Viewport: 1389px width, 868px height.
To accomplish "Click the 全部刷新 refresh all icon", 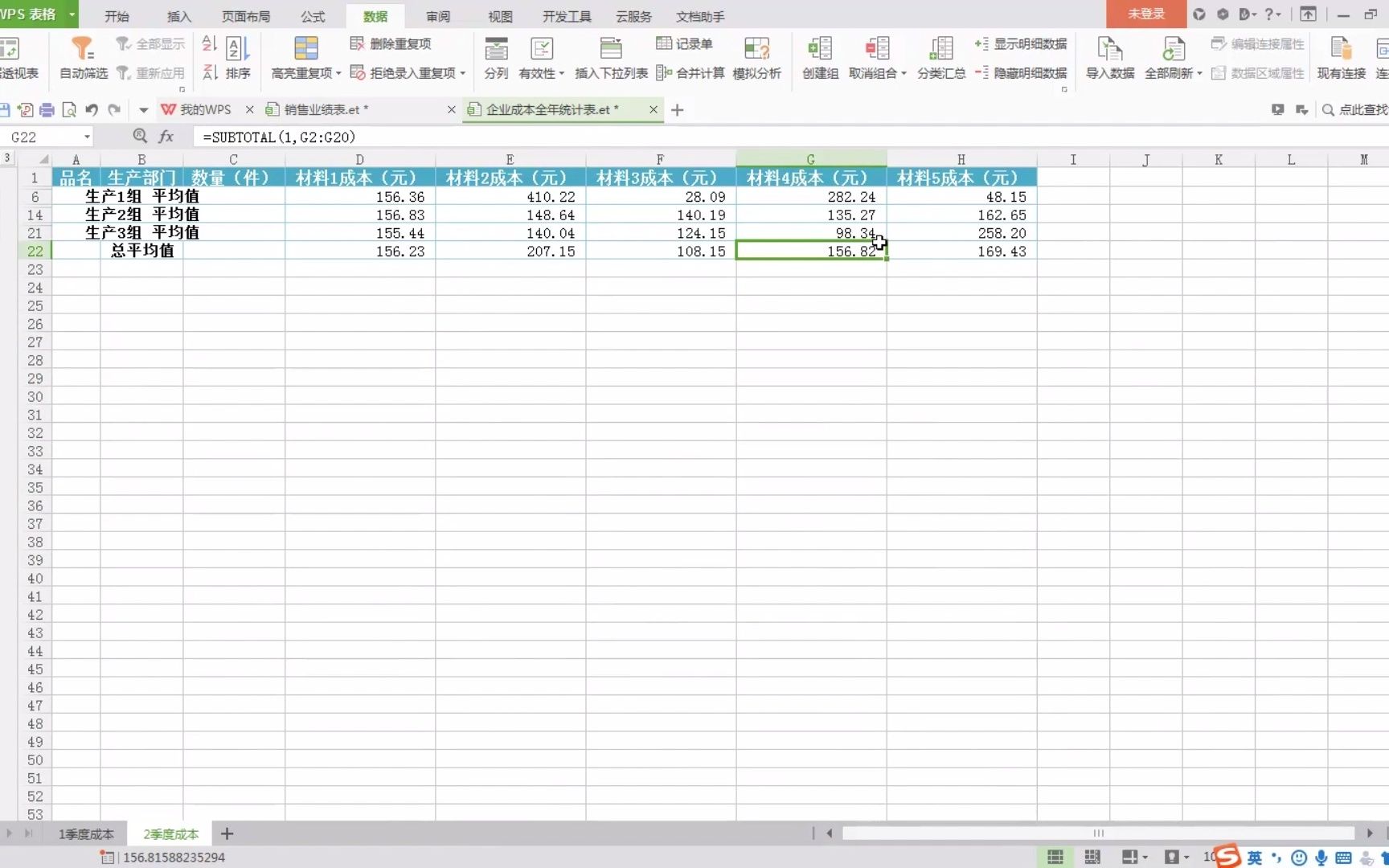I will tap(1173, 49).
